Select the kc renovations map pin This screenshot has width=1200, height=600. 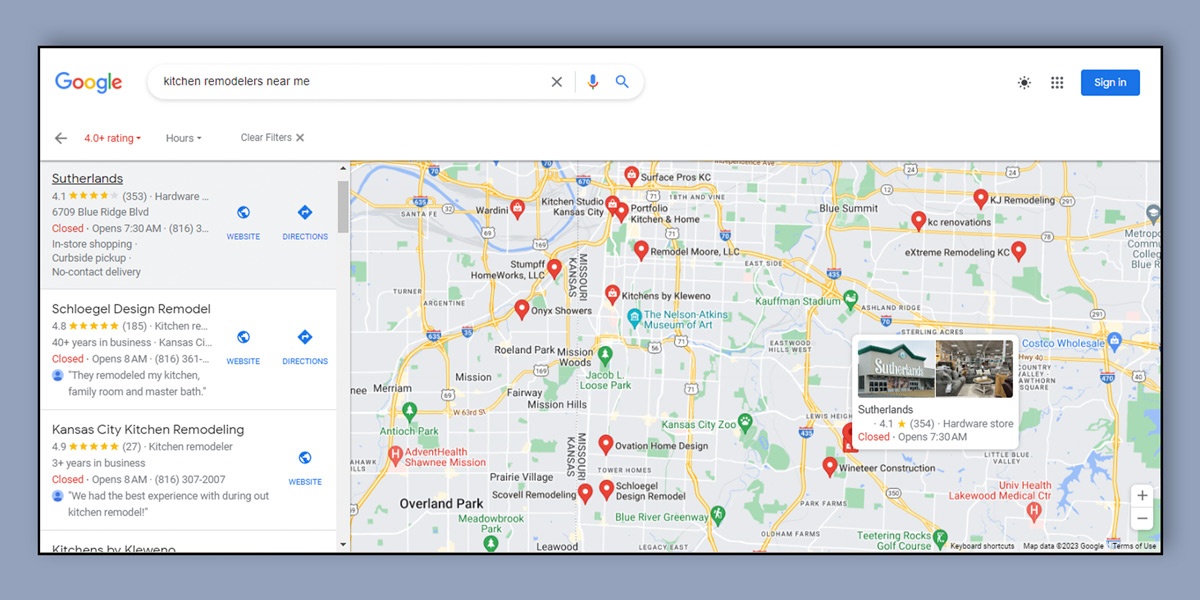[918, 221]
